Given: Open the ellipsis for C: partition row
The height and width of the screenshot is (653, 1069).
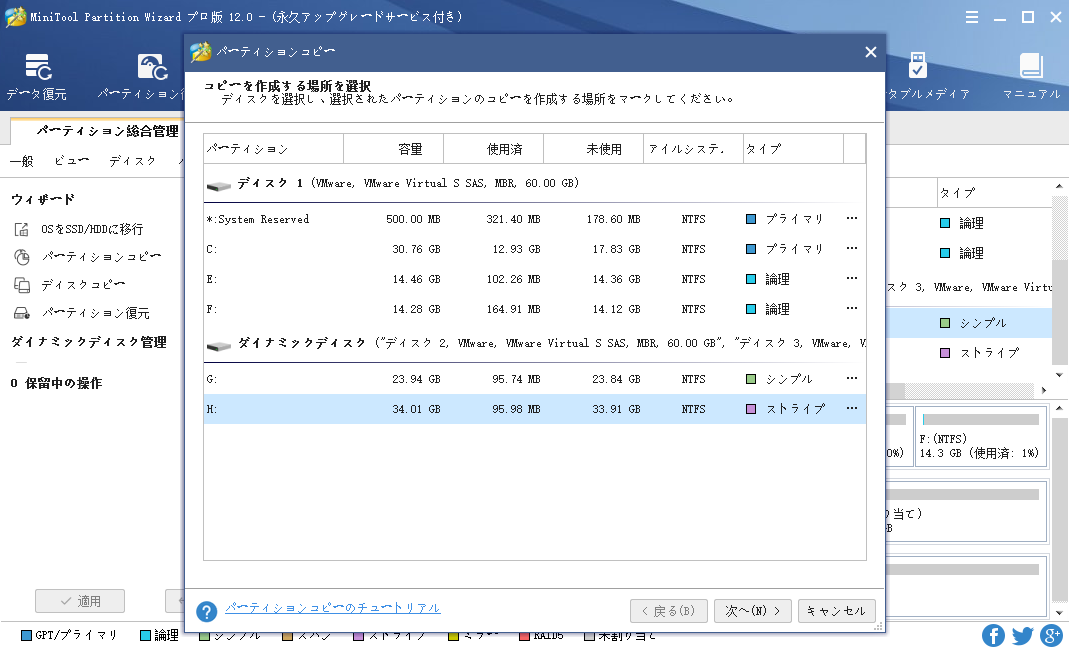Looking at the screenshot, I should click(x=852, y=249).
